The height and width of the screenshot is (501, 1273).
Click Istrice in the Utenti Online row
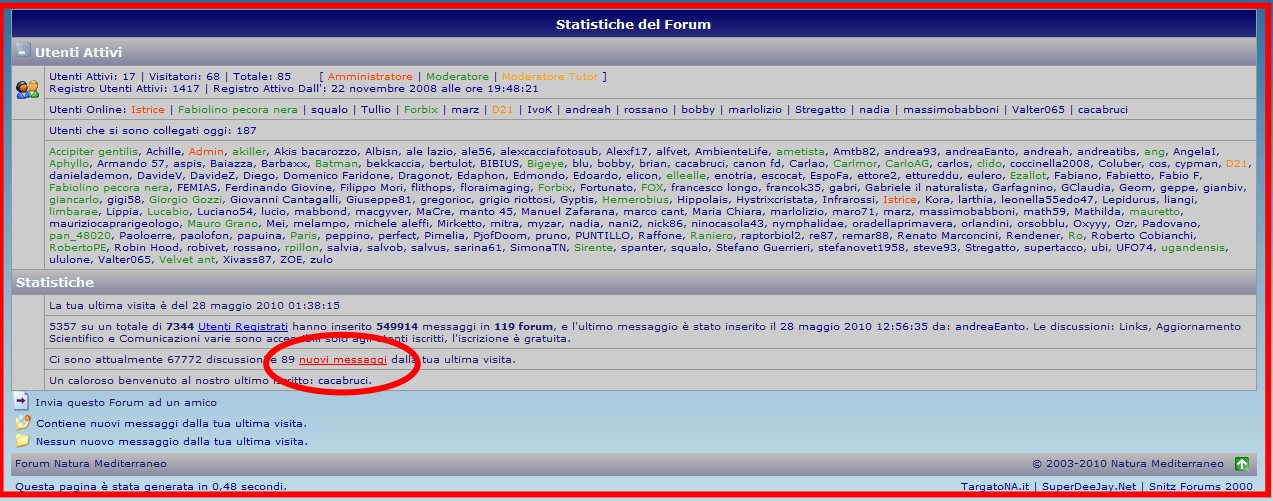[148, 109]
